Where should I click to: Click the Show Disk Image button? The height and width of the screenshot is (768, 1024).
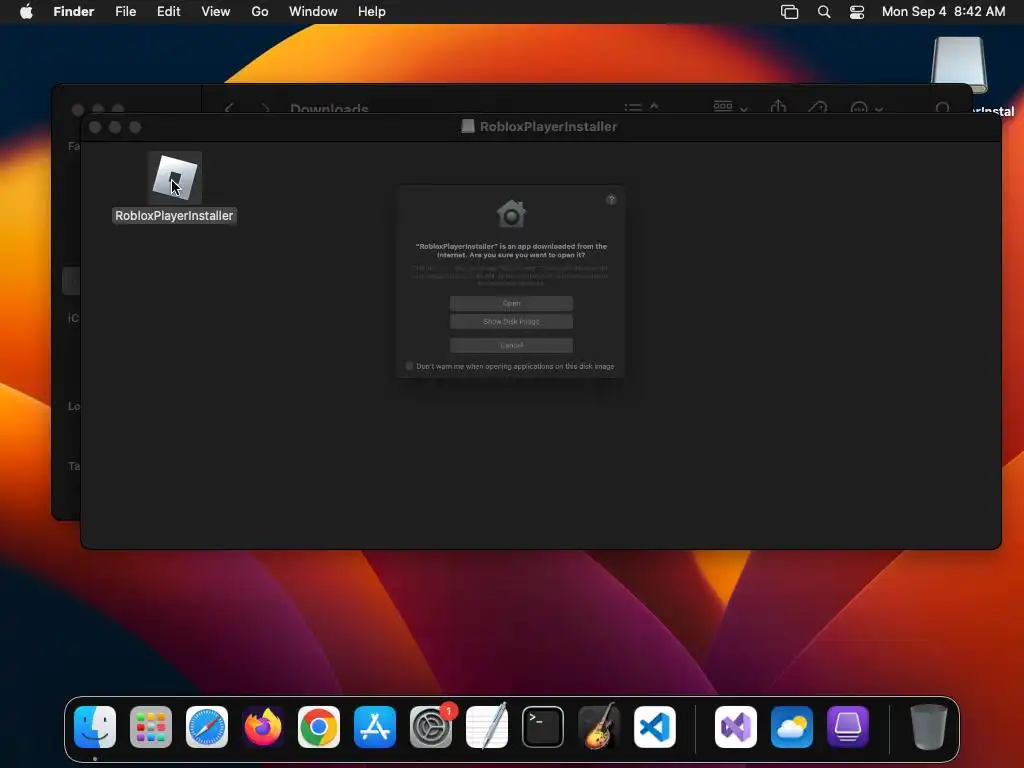pyautogui.click(x=511, y=321)
